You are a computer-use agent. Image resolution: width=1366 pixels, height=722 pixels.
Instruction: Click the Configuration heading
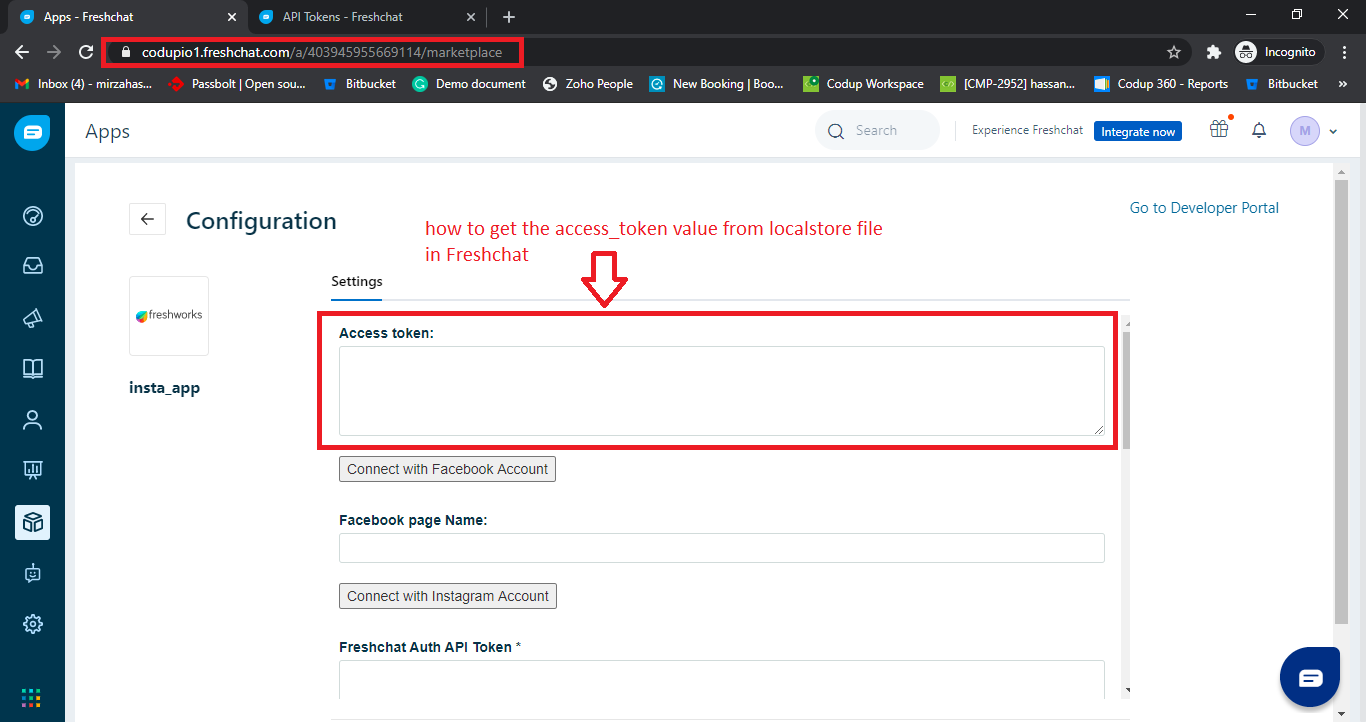pos(261,221)
